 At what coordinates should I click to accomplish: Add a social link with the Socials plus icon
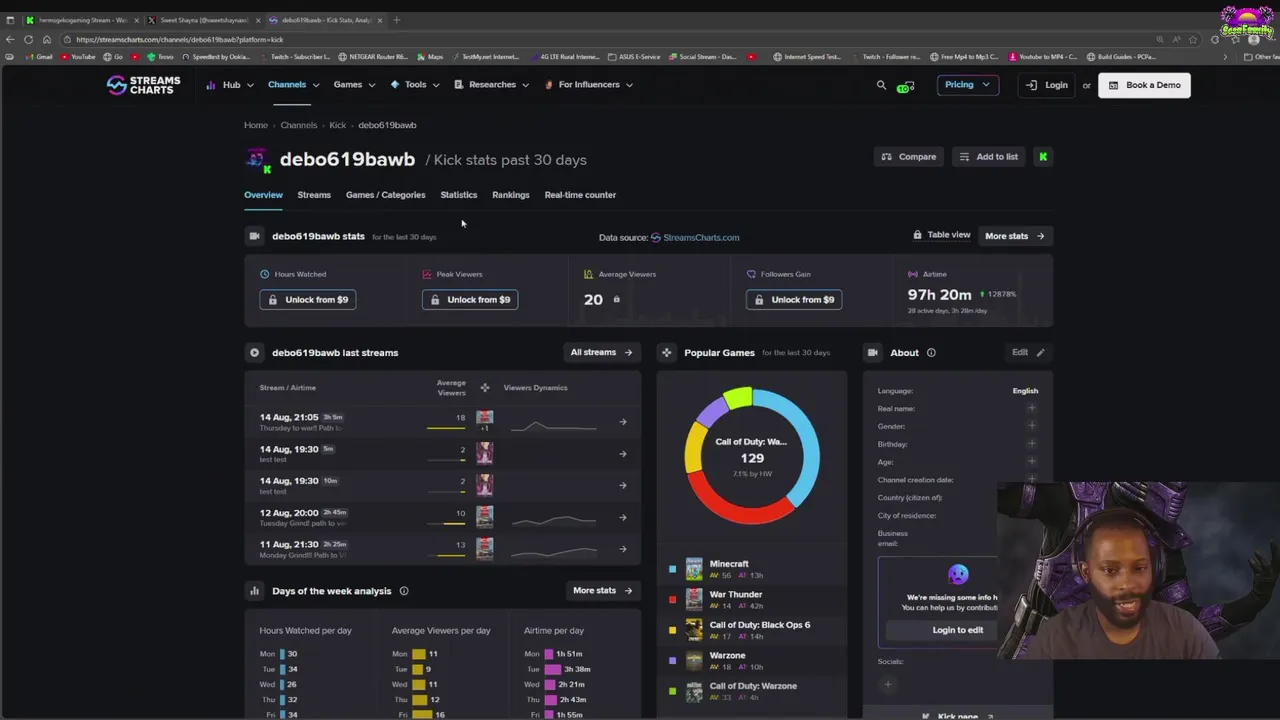887,685
